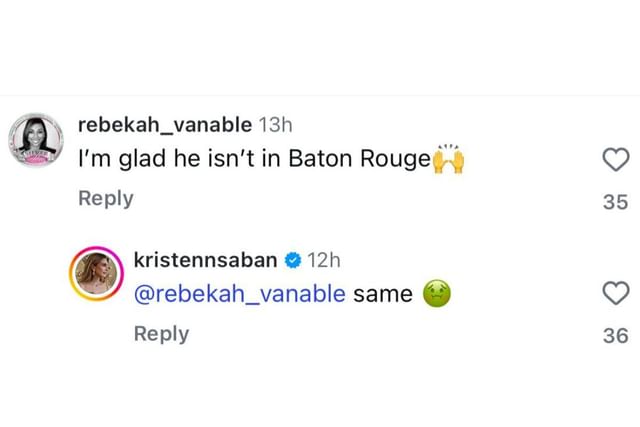This screenshot has width=640, height=427.
Task: Reply to rebekah_vanable's comment
Action: 105,198
